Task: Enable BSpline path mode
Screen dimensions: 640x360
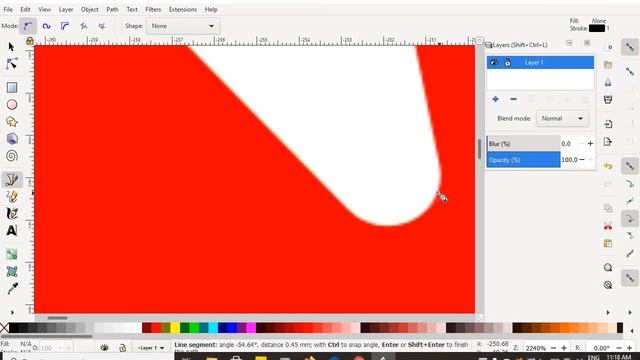Action: [x=65, y=26]
